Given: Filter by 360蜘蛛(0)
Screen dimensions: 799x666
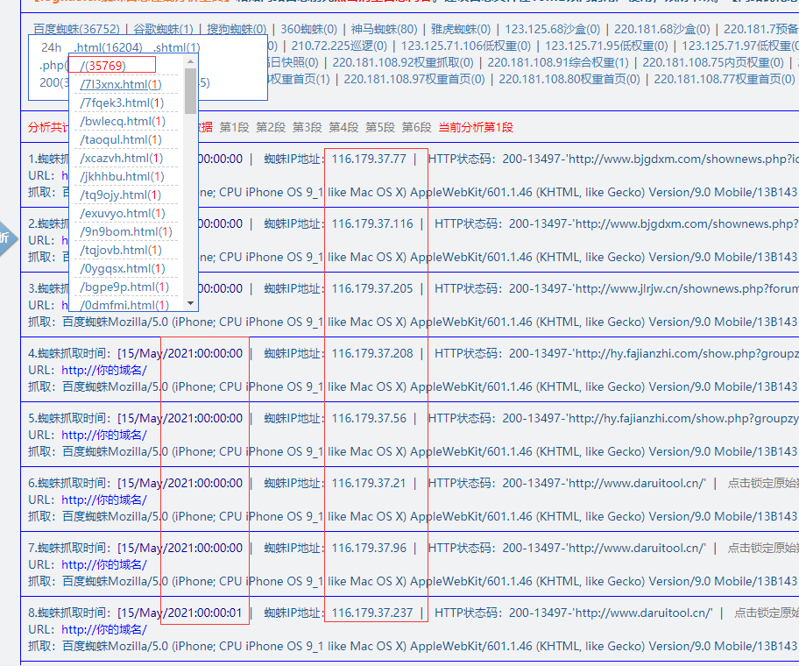Looking at the screenshot, I should coord(309,29).
